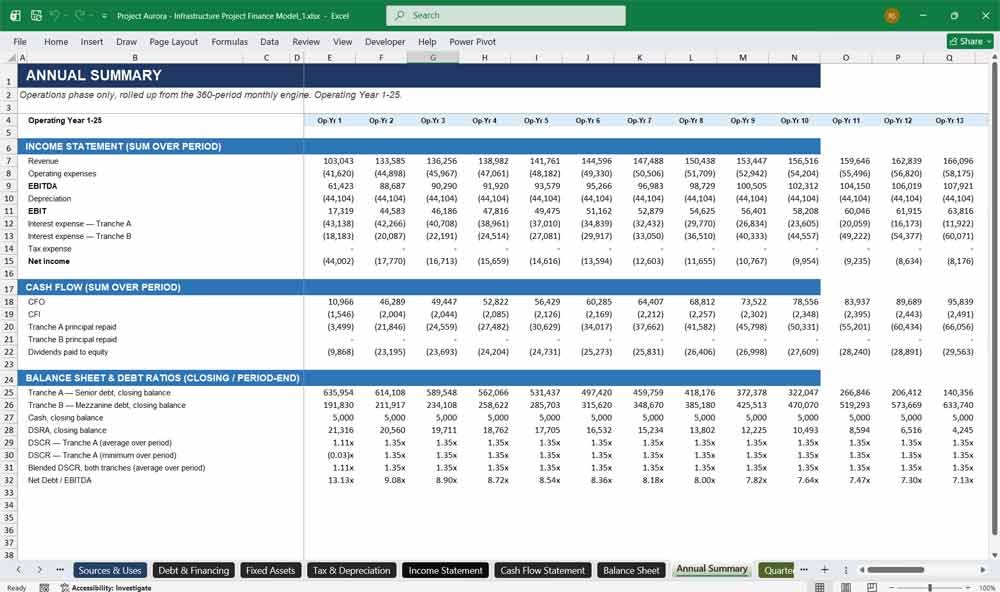Screen dimensions: 1000x592
Task: Click the horizontal scrollbar thumb
Action: coord(895,570)
